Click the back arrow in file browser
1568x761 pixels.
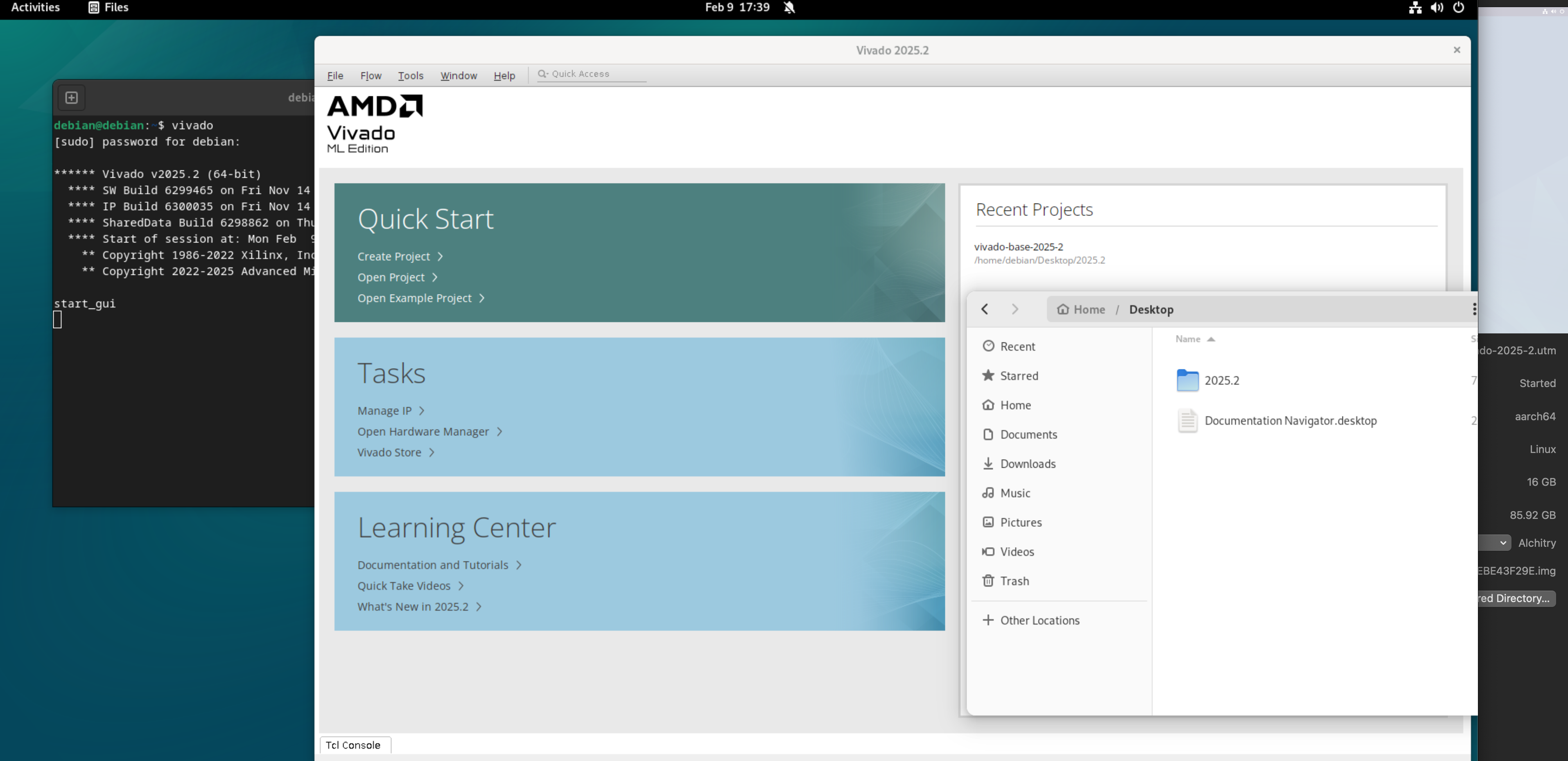[x=985, y=309]
